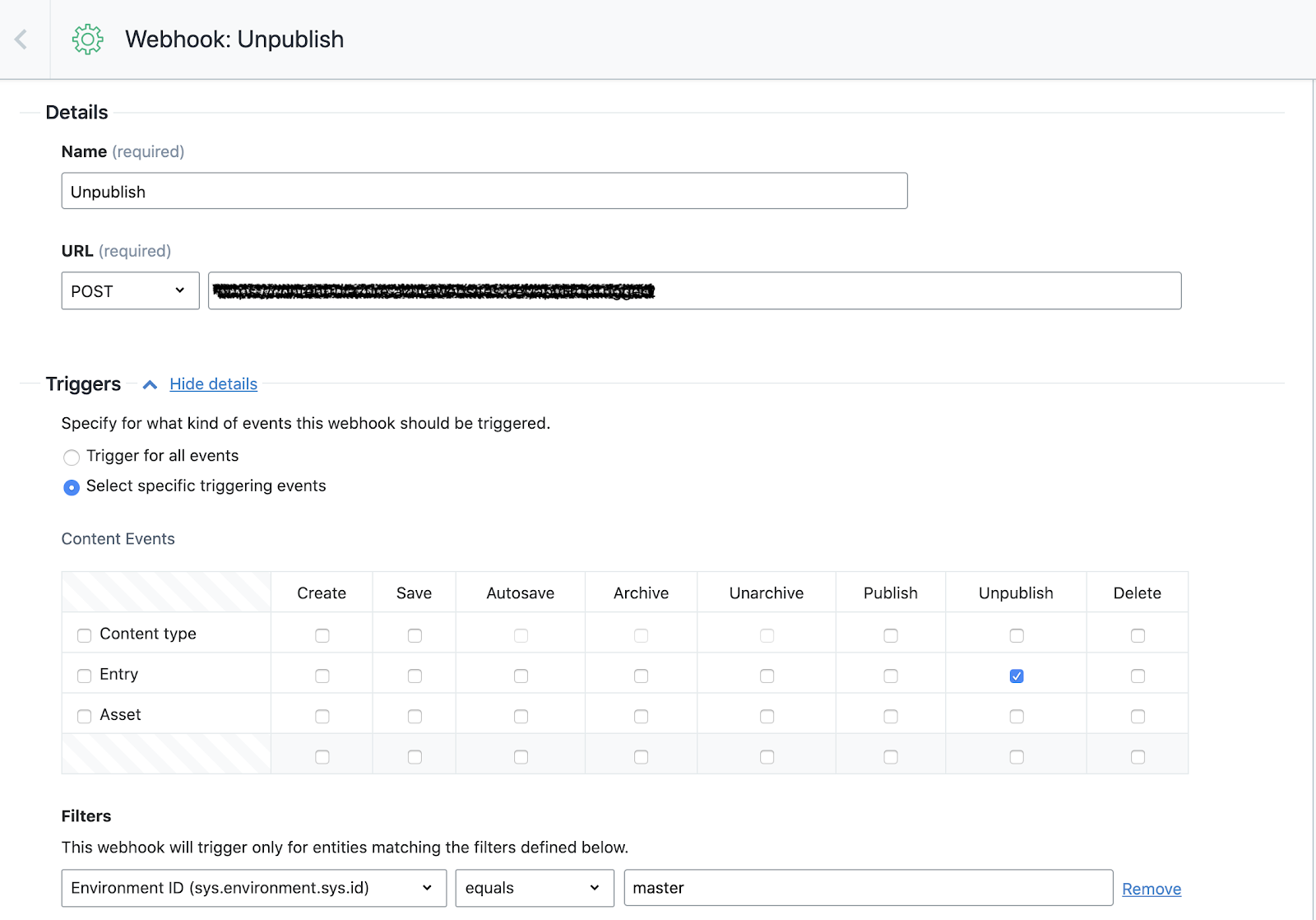This screenshot has height=920, width=1316.
Task: Open the Environment ID filter dropdown
Action: click(x=253, y=888)
